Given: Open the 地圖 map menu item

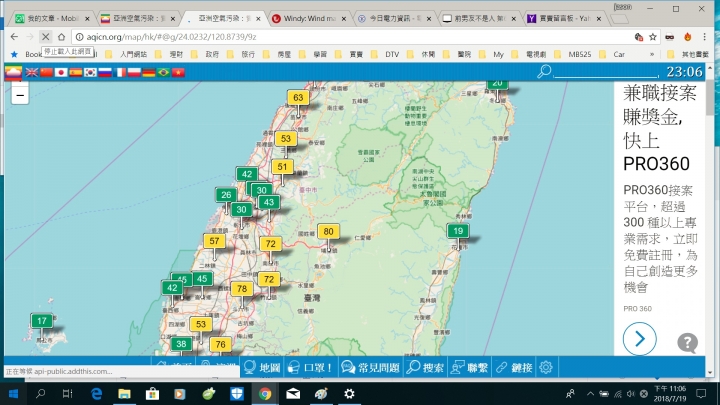Looking at the screenshot, I should [x=260, y=368].
